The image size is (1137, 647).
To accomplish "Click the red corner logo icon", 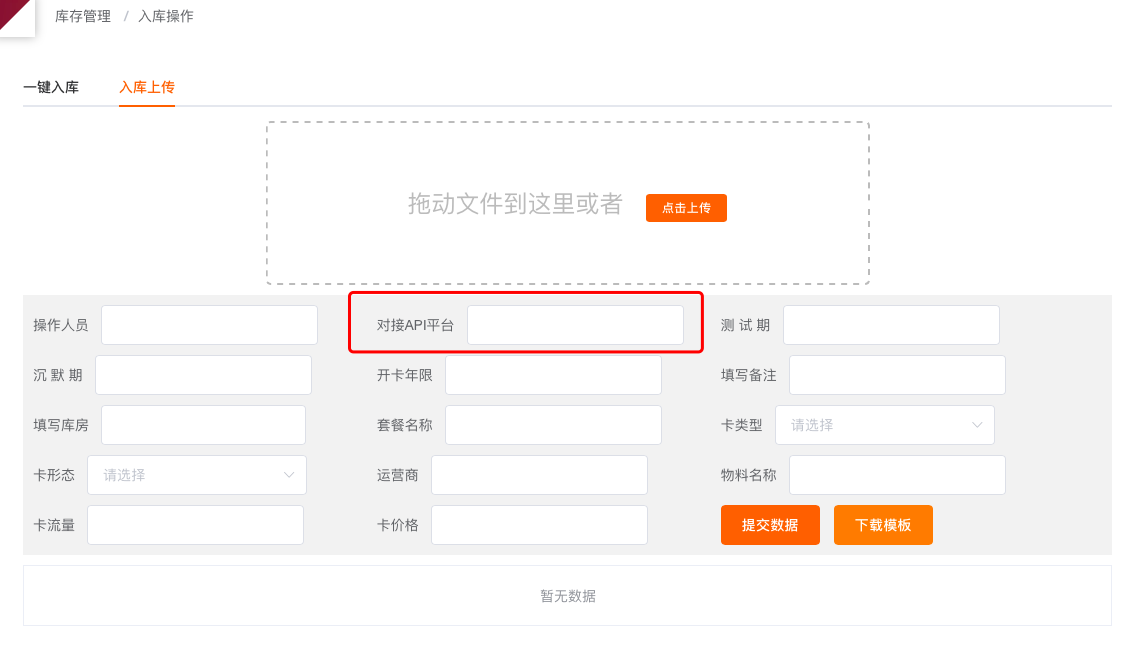I will (15, 14).
